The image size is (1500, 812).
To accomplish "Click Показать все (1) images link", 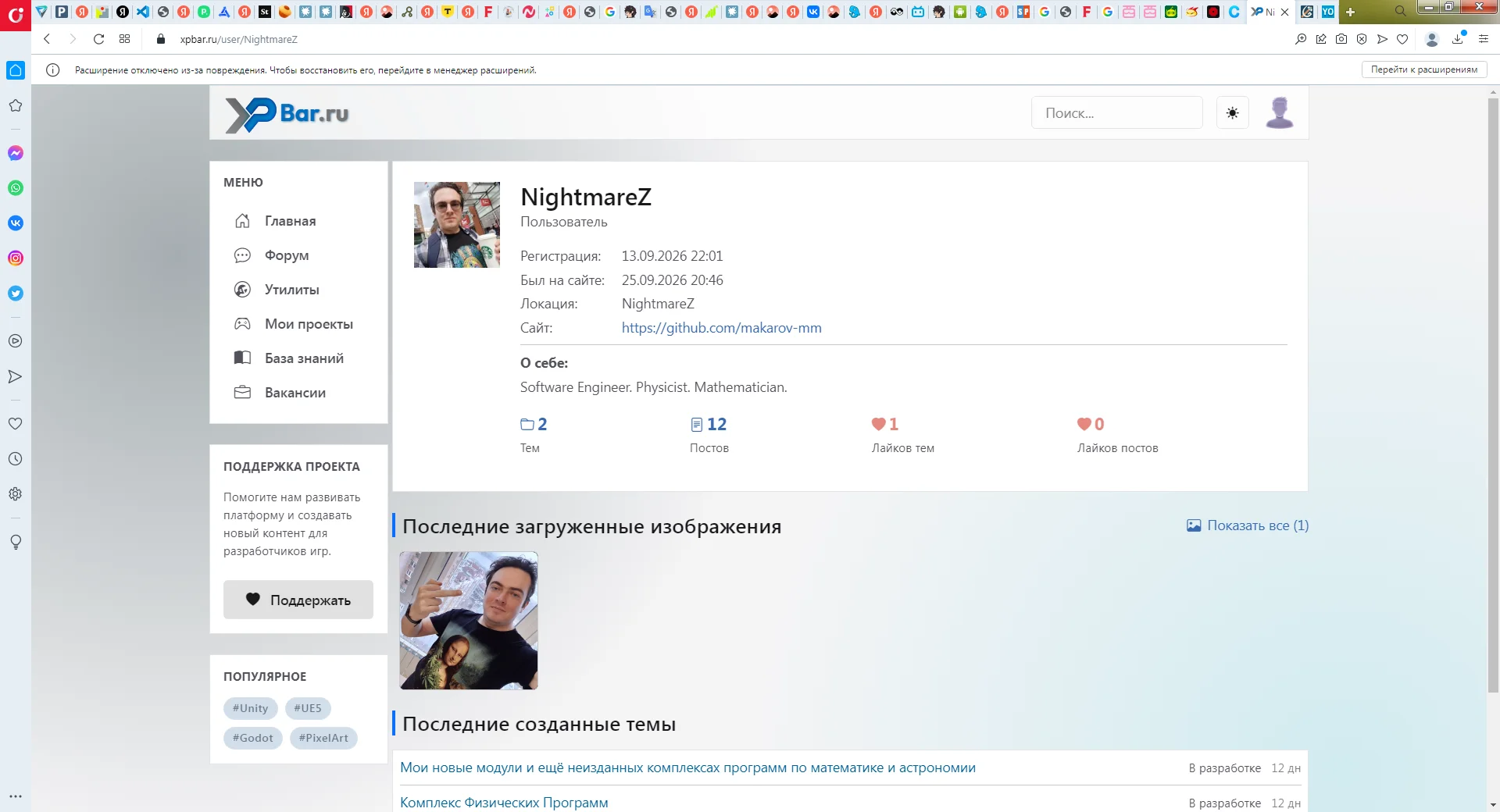I will (x=1248, y=525).
